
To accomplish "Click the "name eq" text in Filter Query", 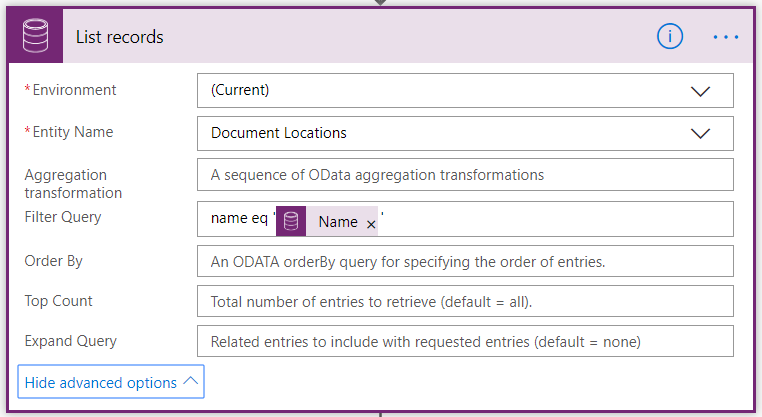I will tap(239, 218).
